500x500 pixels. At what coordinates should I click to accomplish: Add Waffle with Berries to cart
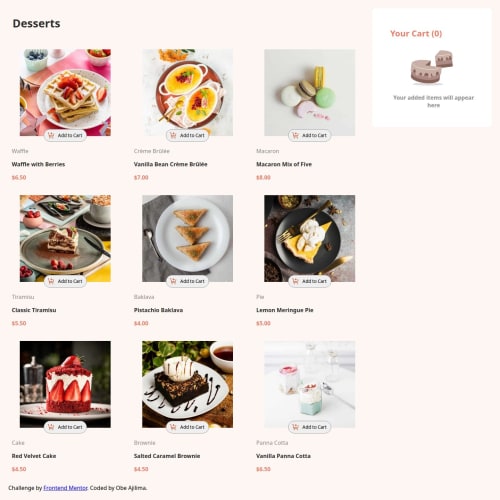pyautogui.click(x=65, y=135)
